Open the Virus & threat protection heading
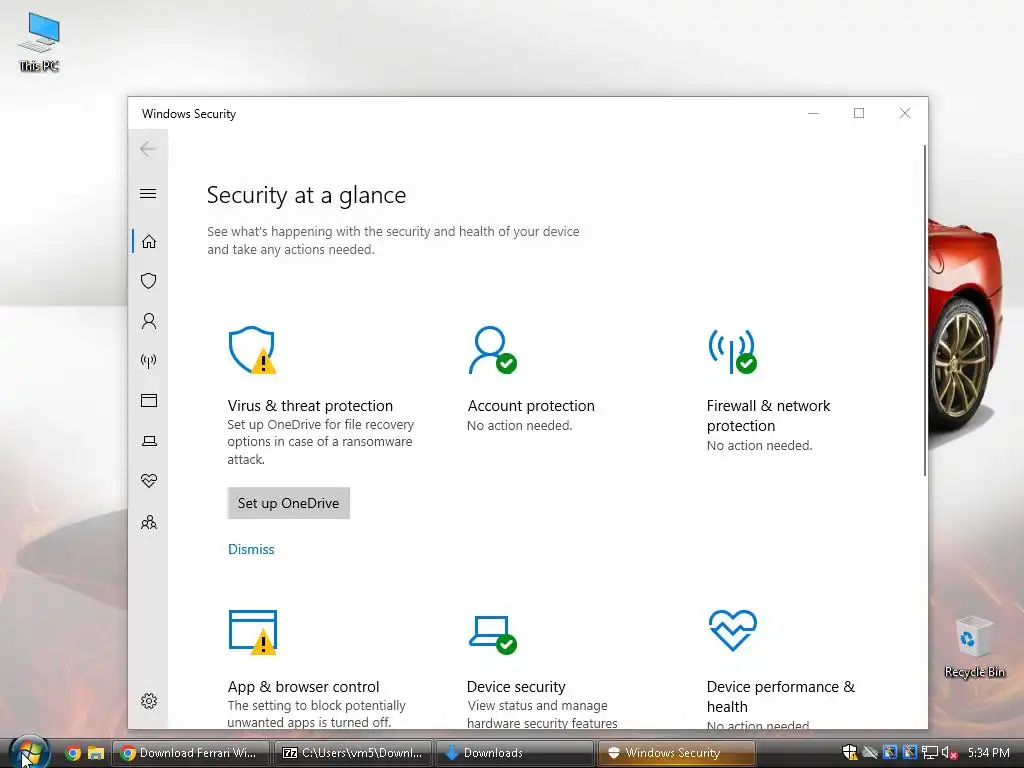The height and width of the screenshot is (768, 1024). tap(310, 406)
